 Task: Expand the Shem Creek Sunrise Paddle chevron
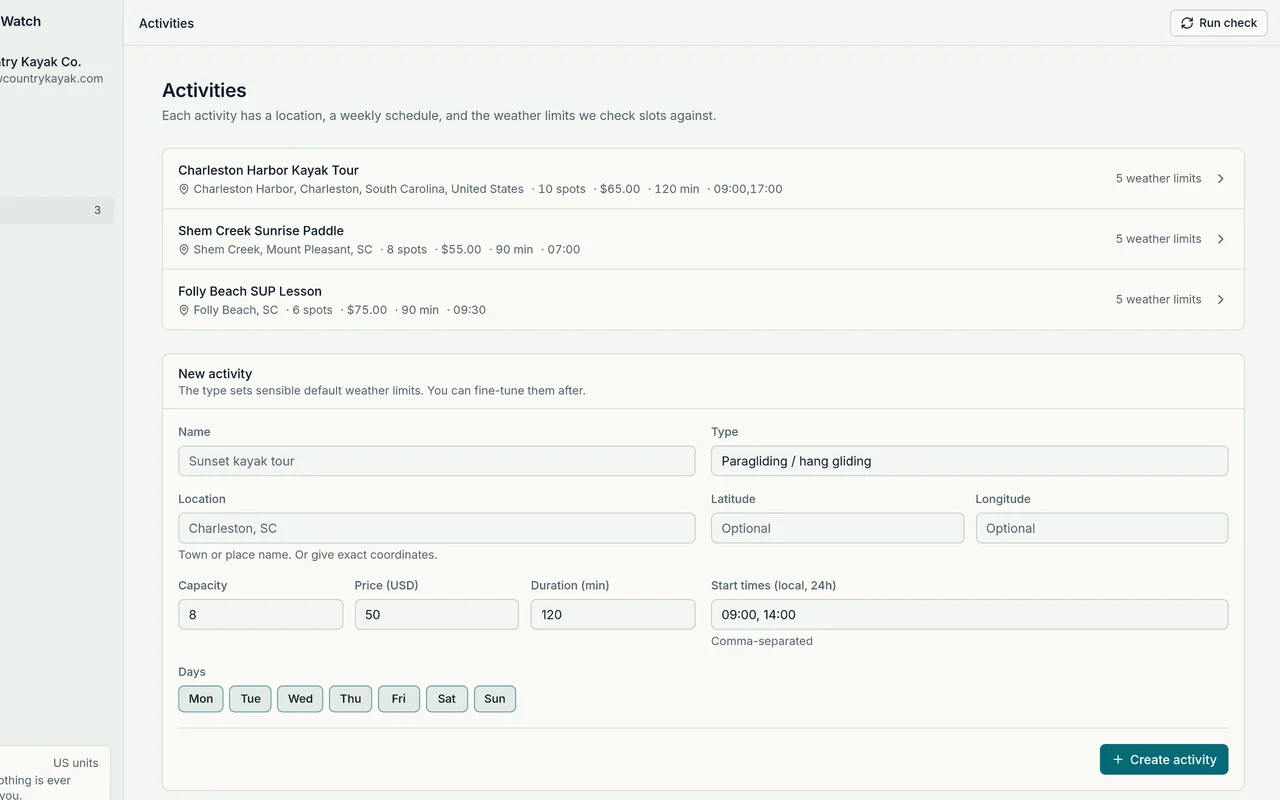[x=1221, y=239]
